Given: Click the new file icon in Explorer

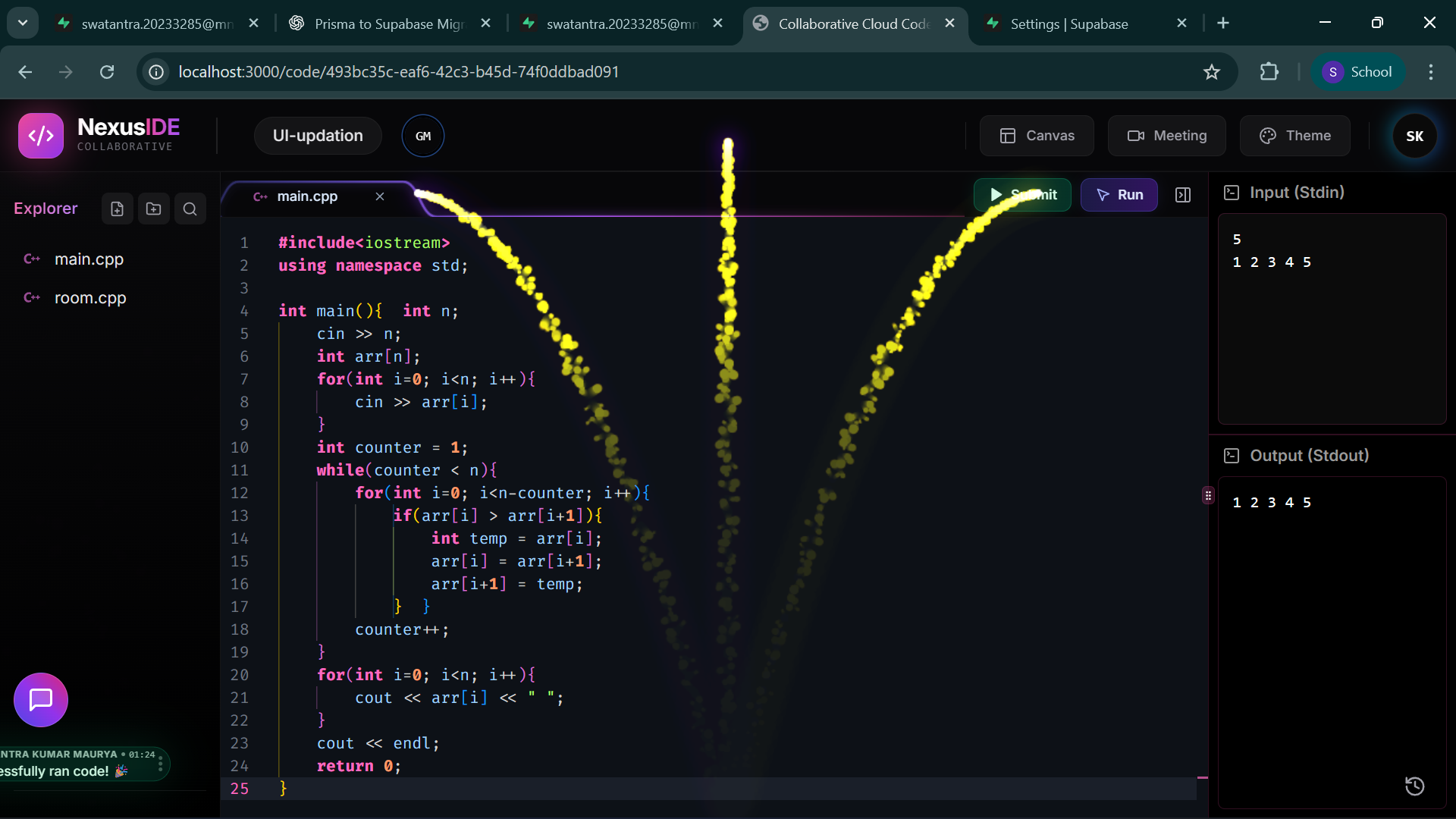Looking at the screenshot, I should (x=117, y=209).
